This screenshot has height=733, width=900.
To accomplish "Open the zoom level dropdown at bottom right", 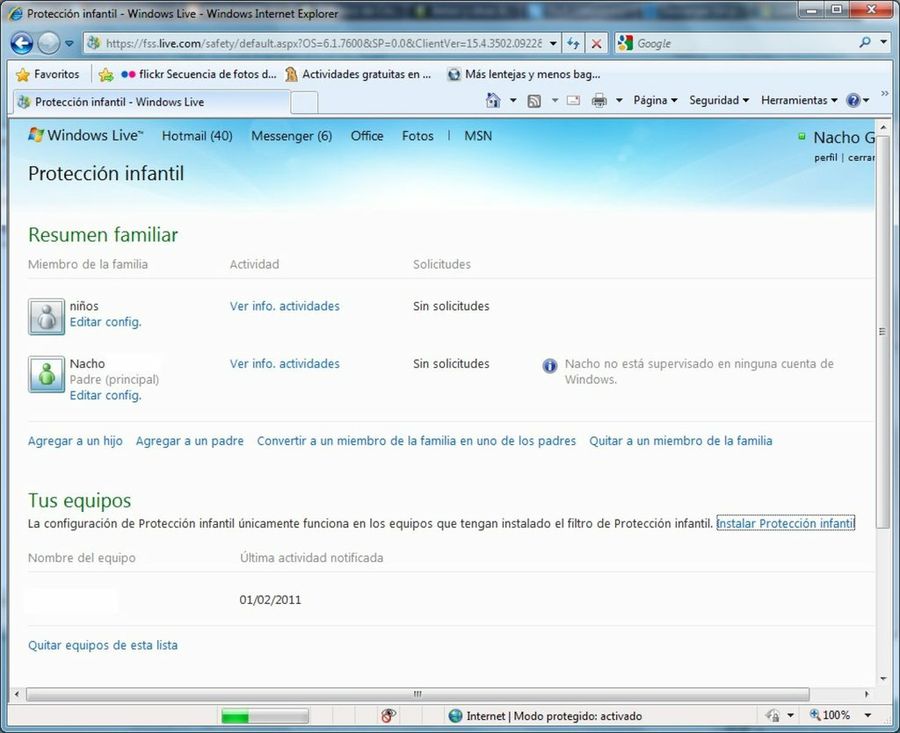I will point(866,715).
